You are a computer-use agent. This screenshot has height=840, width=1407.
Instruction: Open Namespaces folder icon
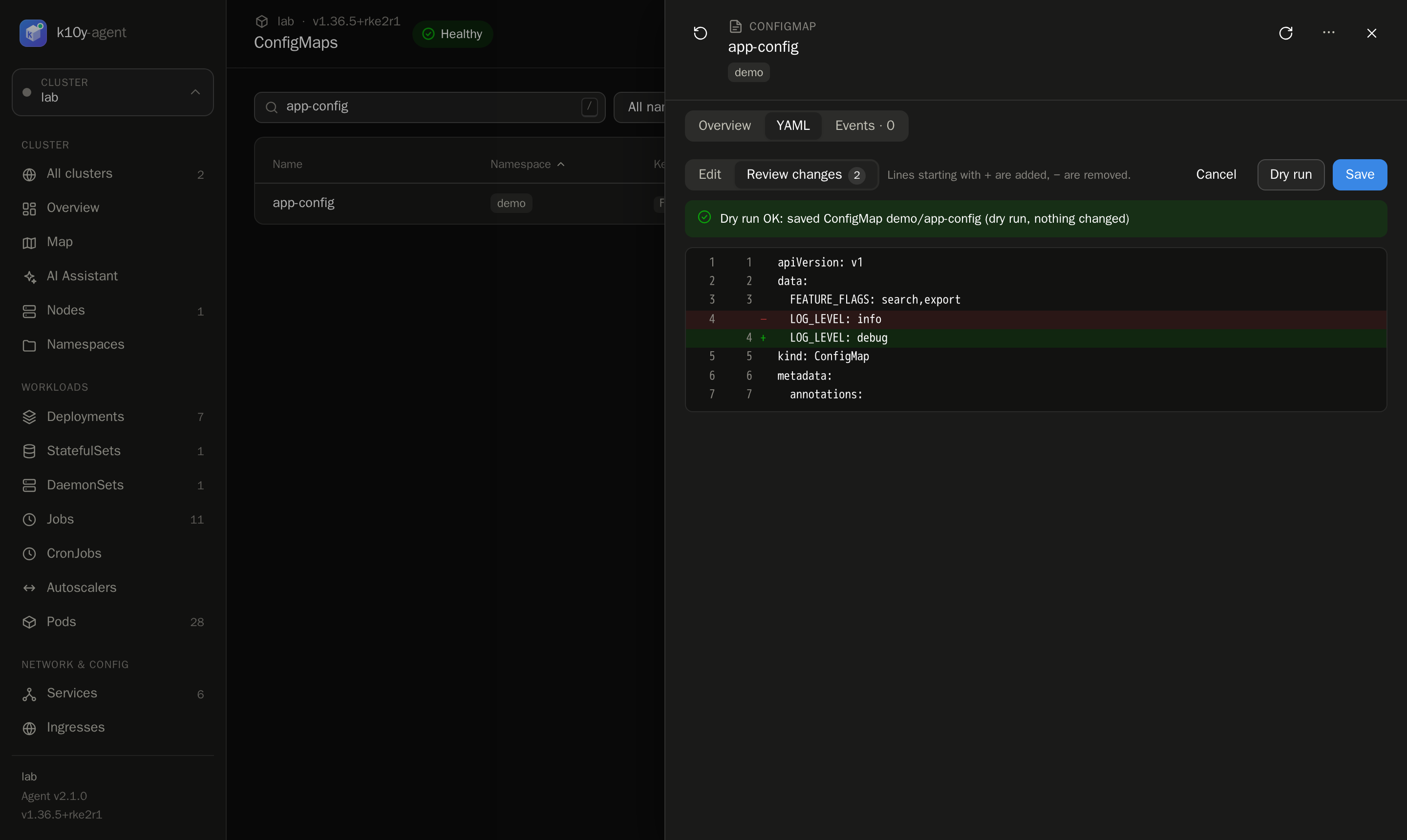pos(29,345)
